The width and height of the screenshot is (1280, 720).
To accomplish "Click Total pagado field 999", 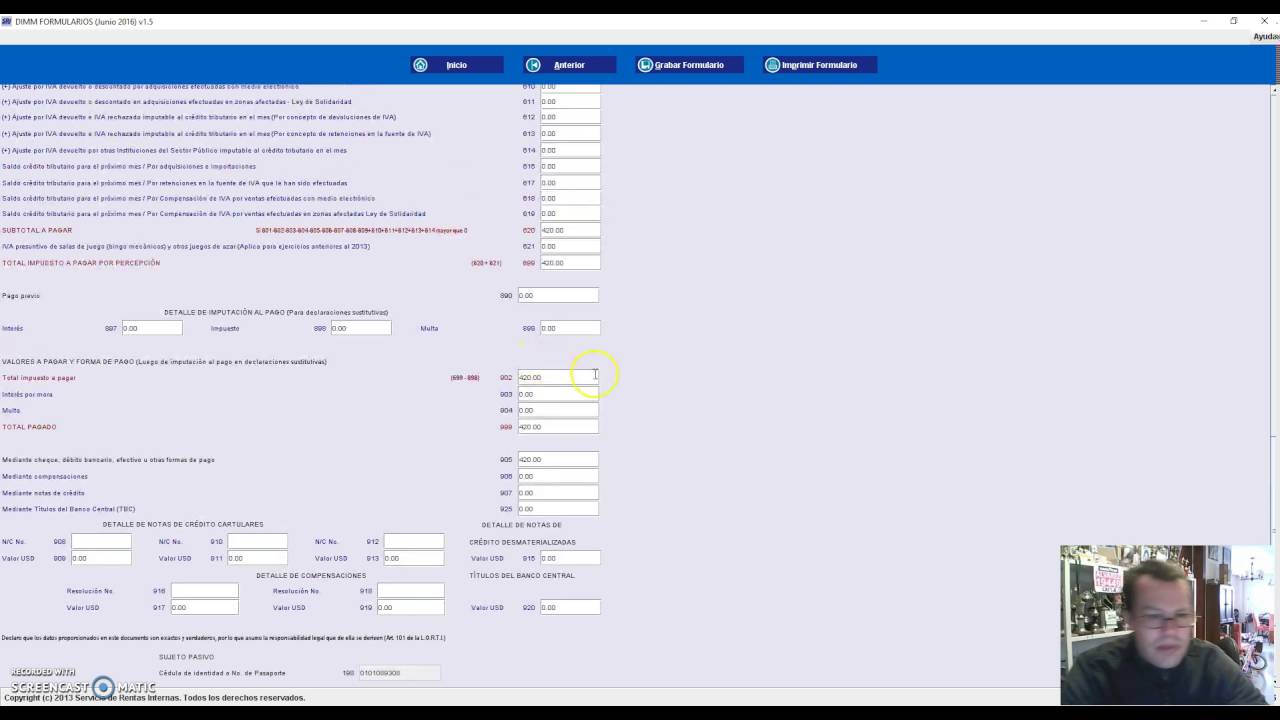I will point(558,427).
